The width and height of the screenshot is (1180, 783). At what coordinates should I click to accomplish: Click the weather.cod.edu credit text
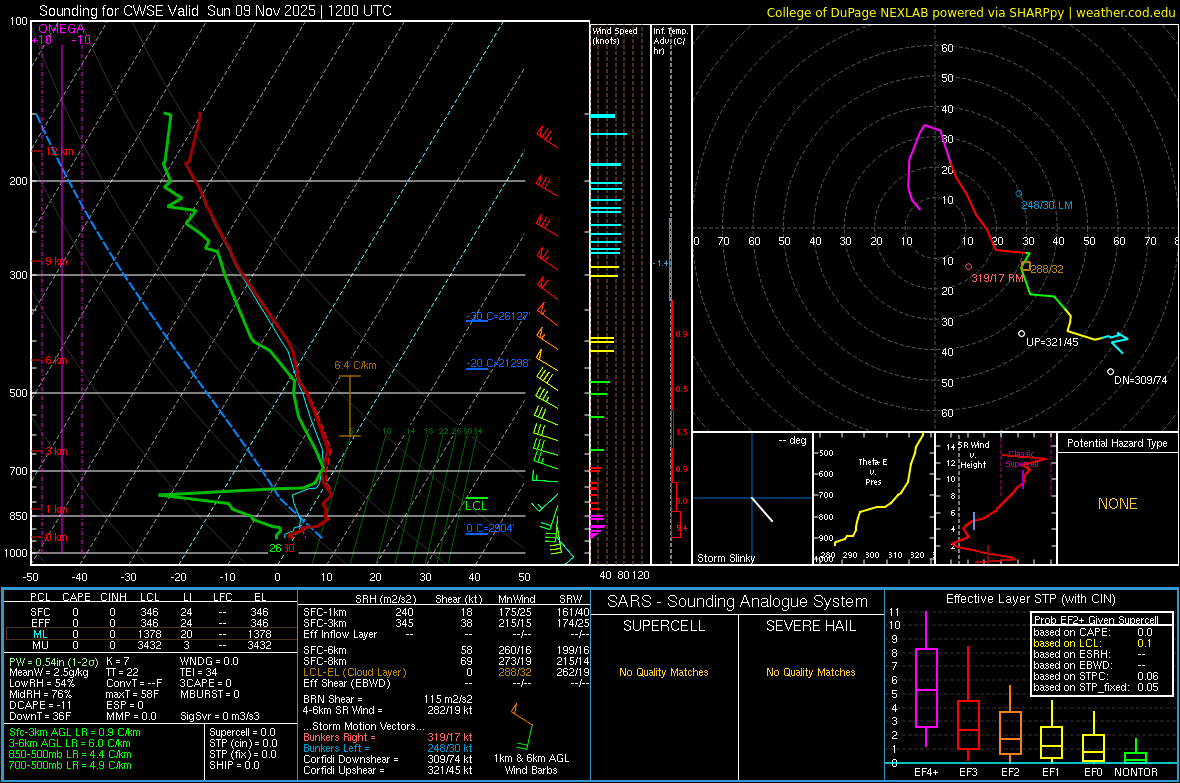click(1125, 12)
